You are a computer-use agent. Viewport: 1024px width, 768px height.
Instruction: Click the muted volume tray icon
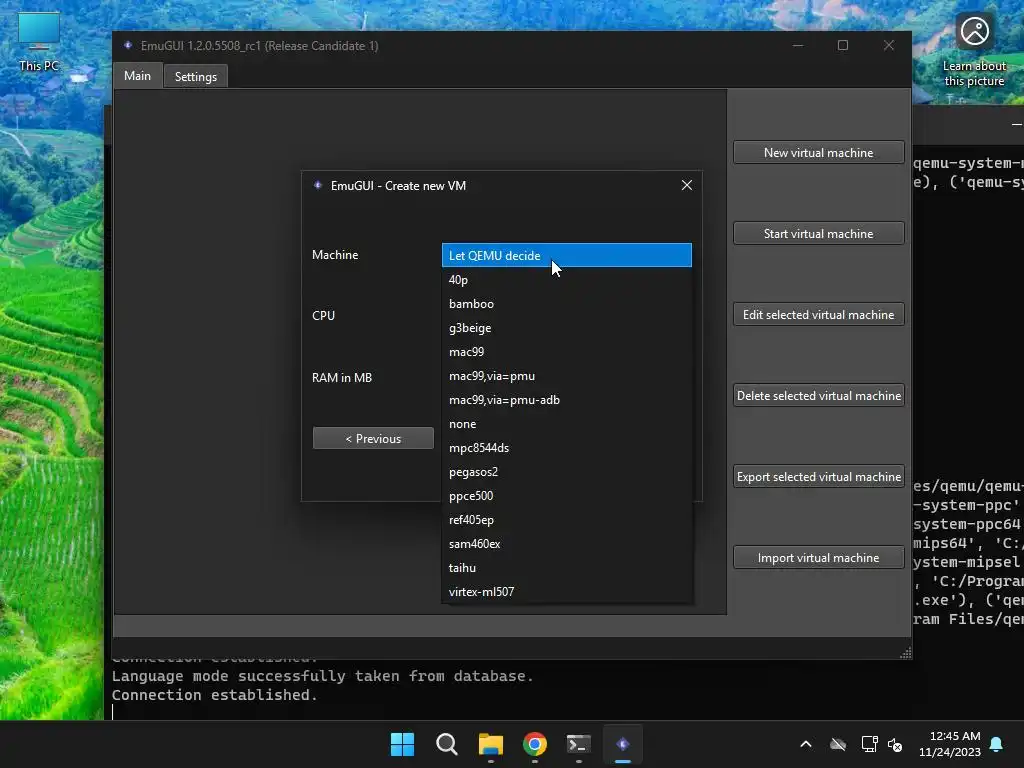(x=895, y=744)
